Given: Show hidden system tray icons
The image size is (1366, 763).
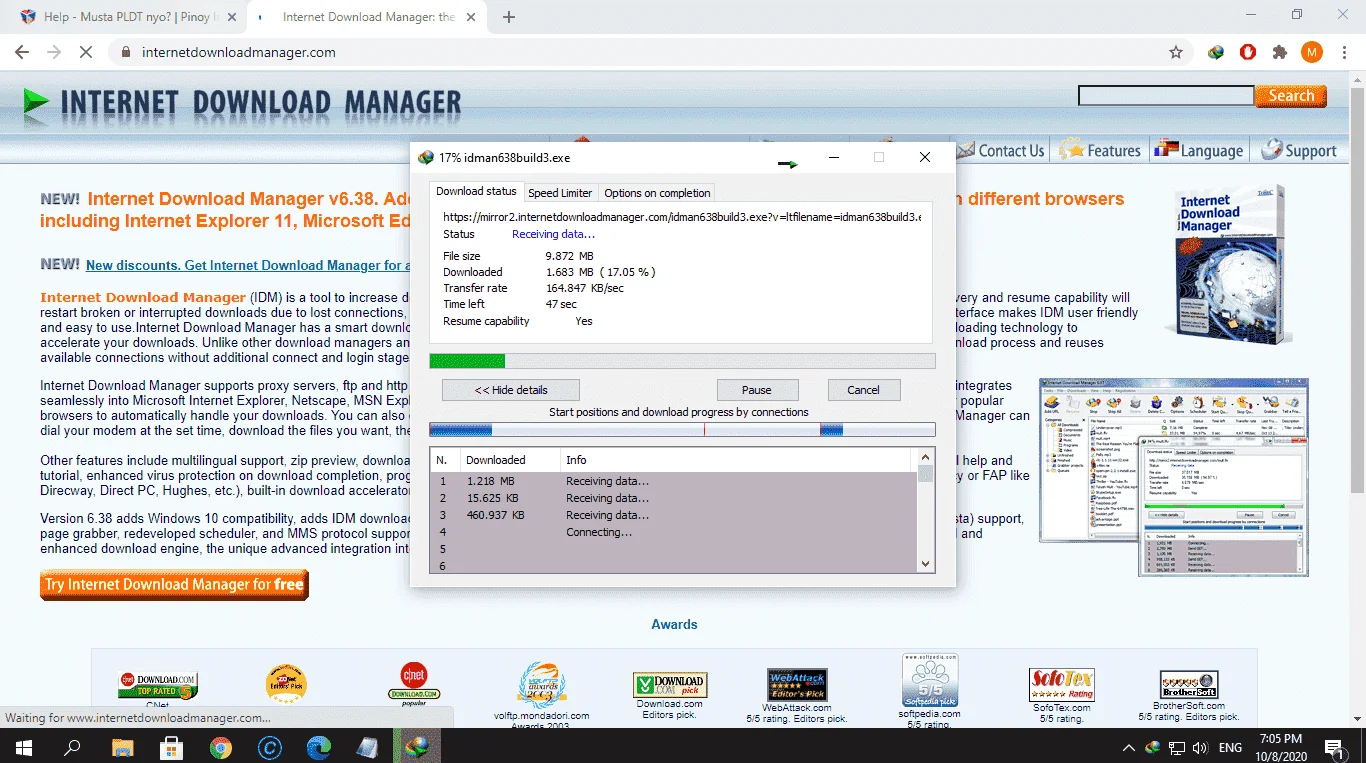Looking at the screenshot, I should pos(1129,747).
